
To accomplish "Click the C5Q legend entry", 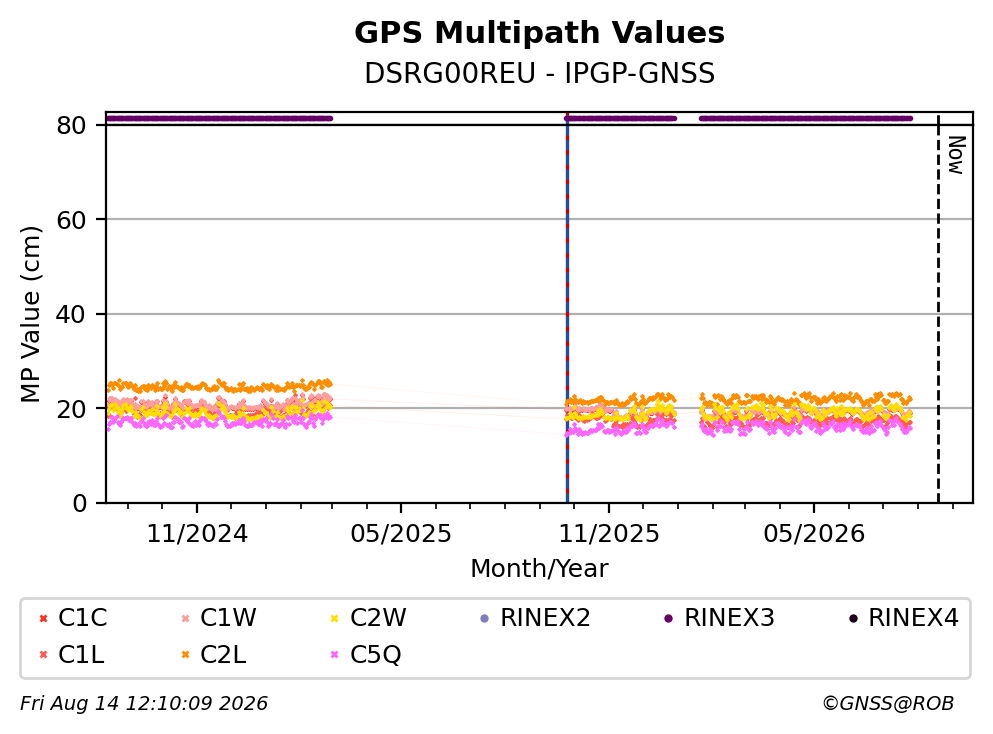I will click(366, 654).
